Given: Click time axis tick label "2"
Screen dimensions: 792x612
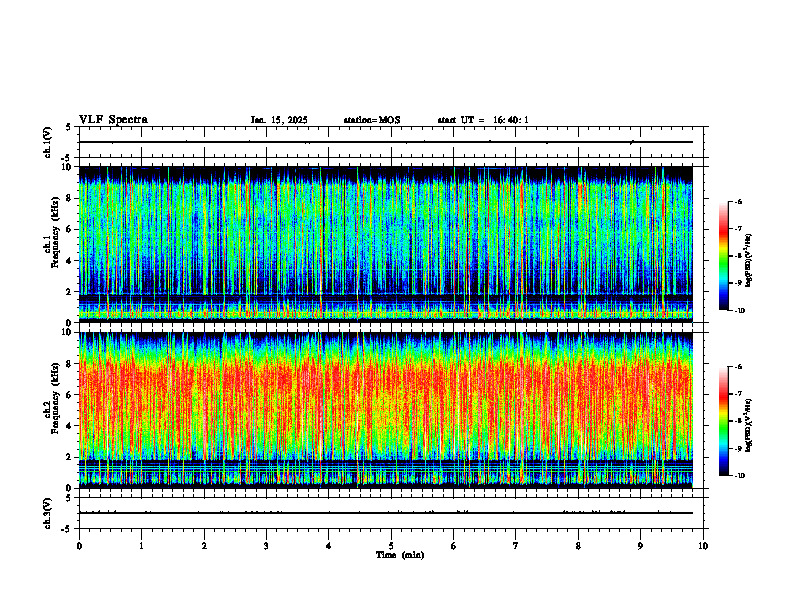Looking at the screenshot, I should point(204,546).
